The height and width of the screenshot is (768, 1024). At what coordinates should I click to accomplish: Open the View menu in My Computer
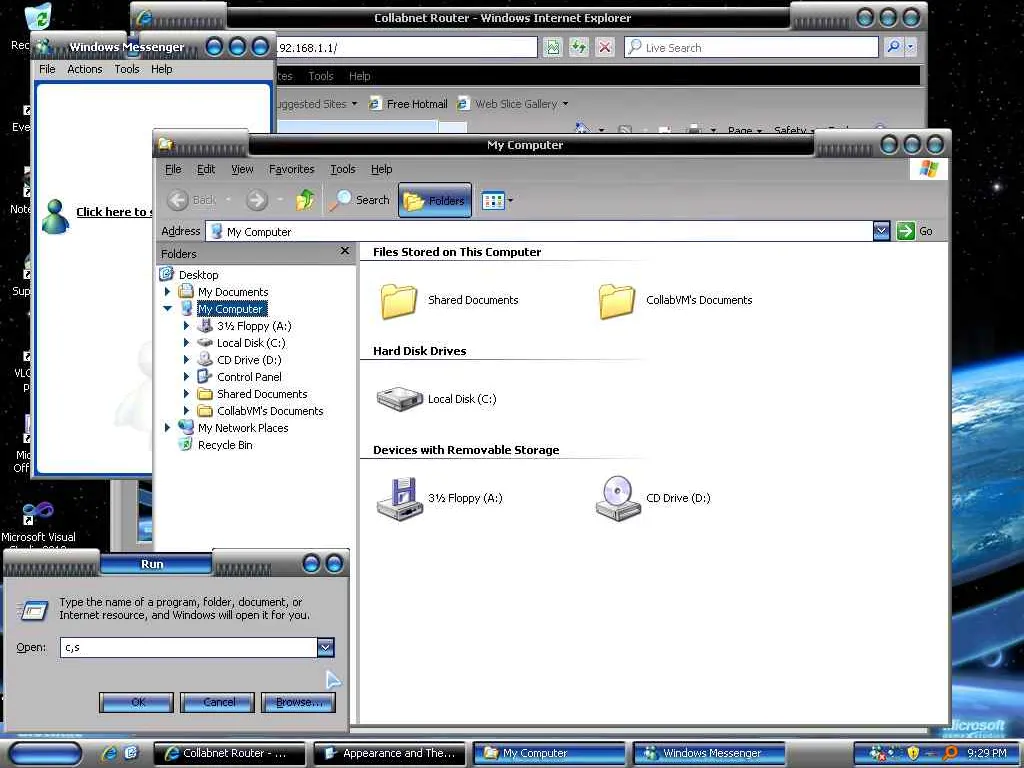[x=242, y=169]
